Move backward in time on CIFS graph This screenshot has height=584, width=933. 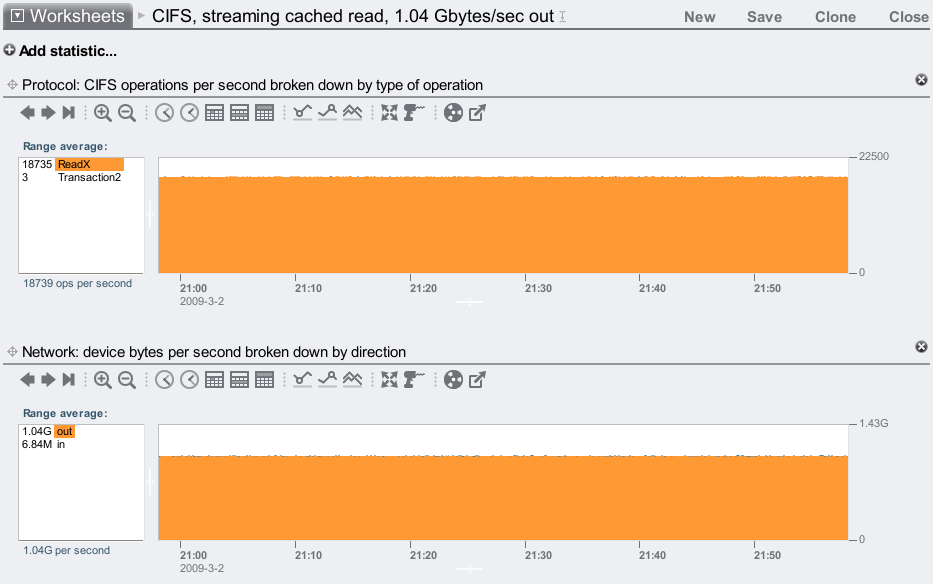[28, 113]
